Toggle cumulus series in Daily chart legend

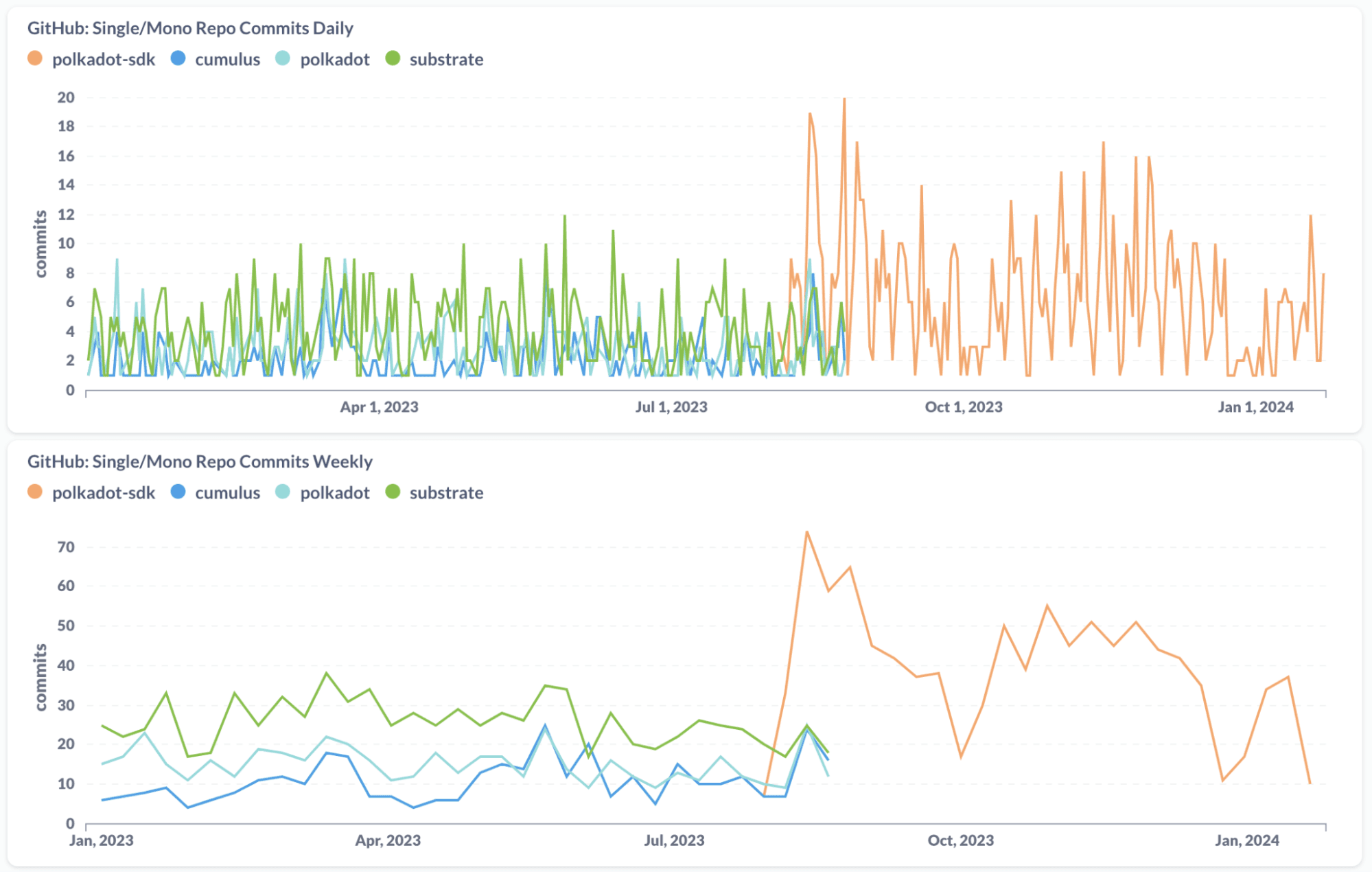click(178, 58)
